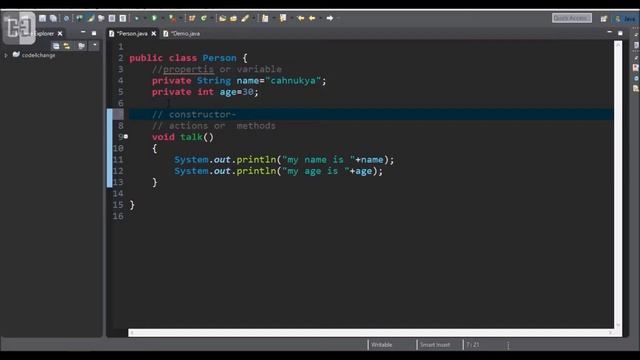This screenshot has height=360, width=640.
Task: Open Package Explorer view menu dropdown
Action: point(94,45)
